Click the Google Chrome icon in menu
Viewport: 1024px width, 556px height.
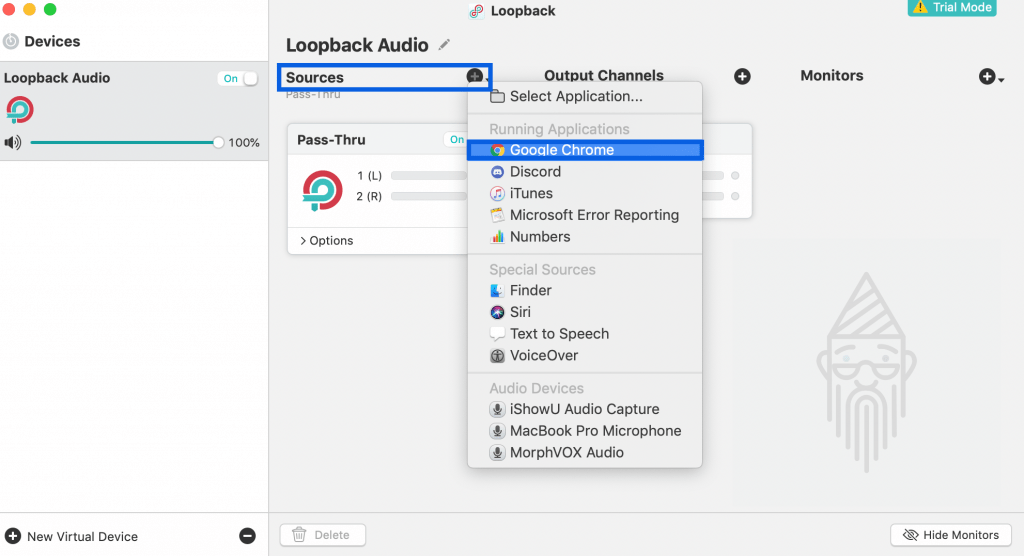(497, 150)
